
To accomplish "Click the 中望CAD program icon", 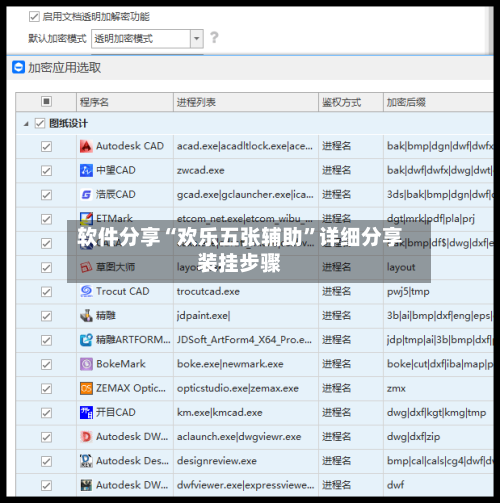I will pyautogui.click(x=86, y=170).
